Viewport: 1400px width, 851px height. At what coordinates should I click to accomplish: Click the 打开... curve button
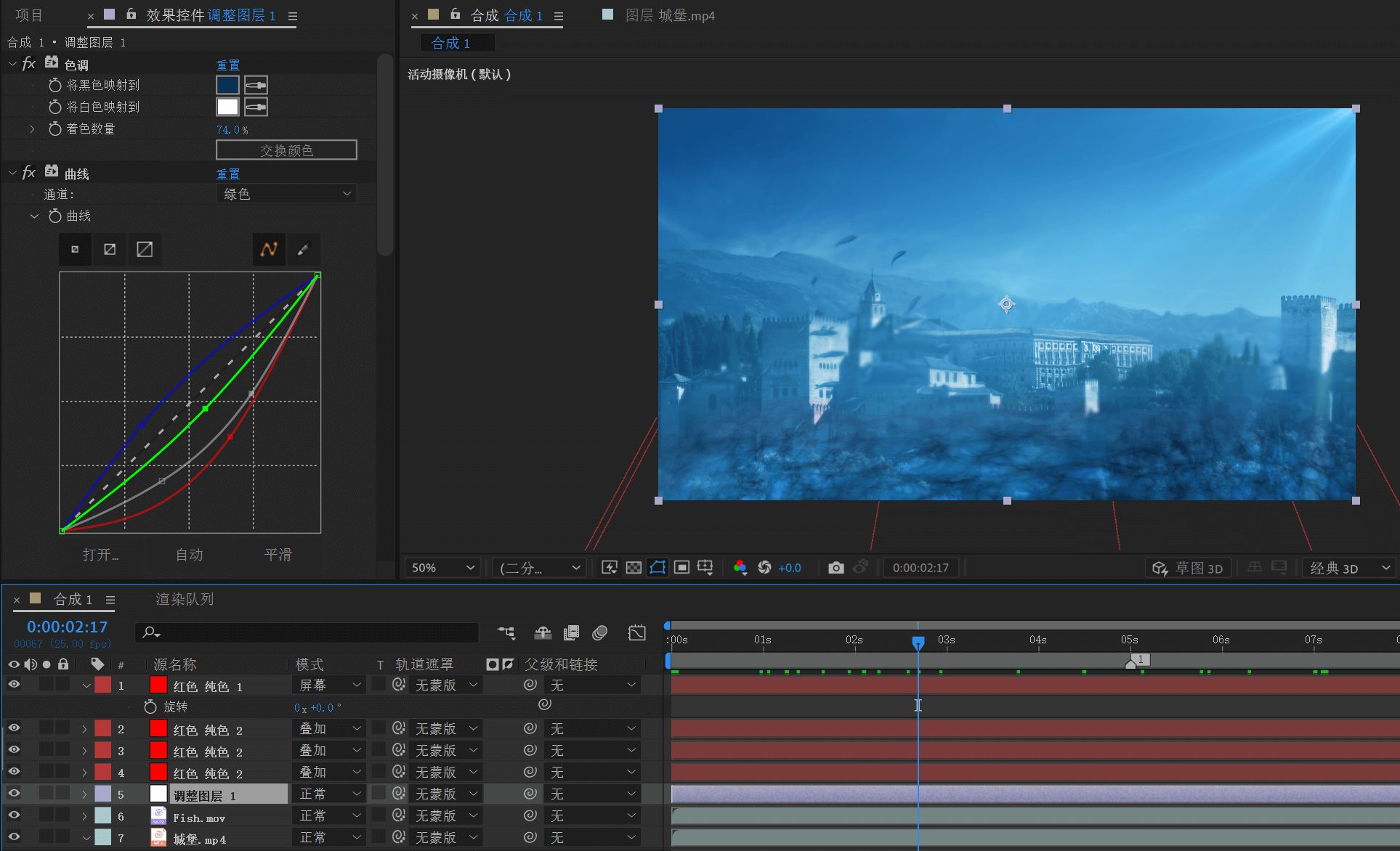click(x=101, y=555)
